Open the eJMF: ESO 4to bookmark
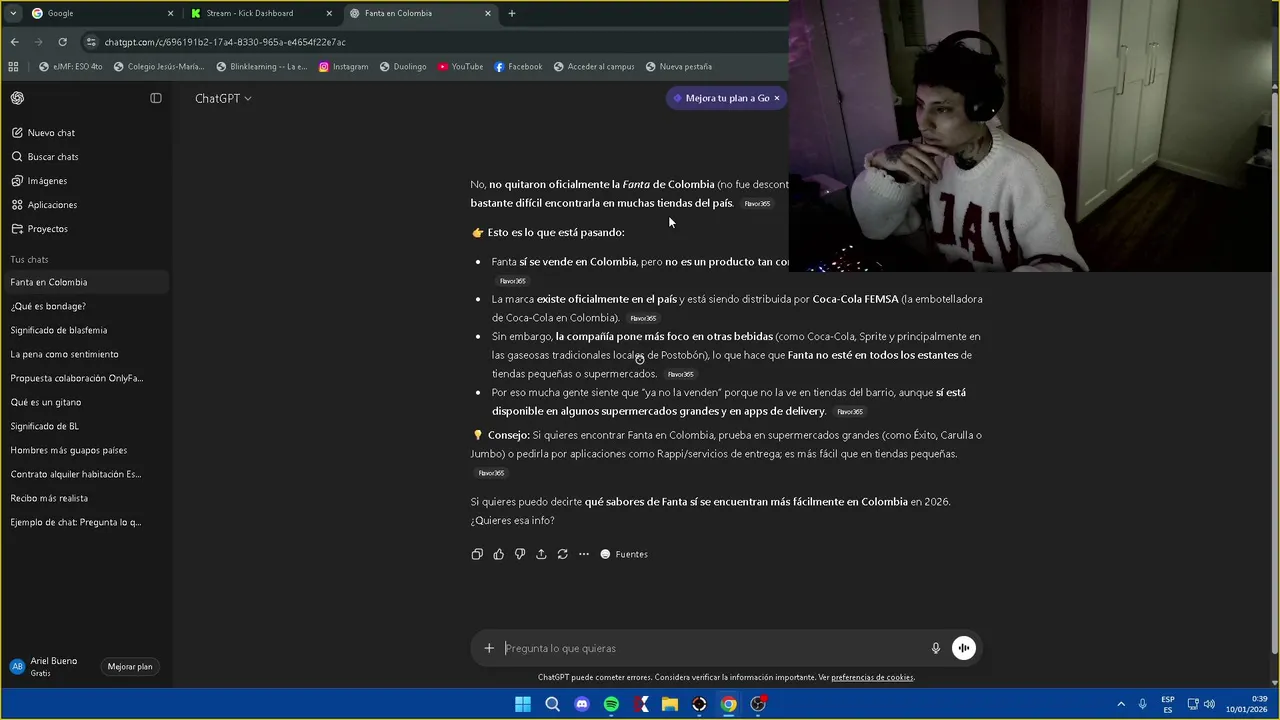This screenshot has width=1280, height=720. [x=70, y=67]
